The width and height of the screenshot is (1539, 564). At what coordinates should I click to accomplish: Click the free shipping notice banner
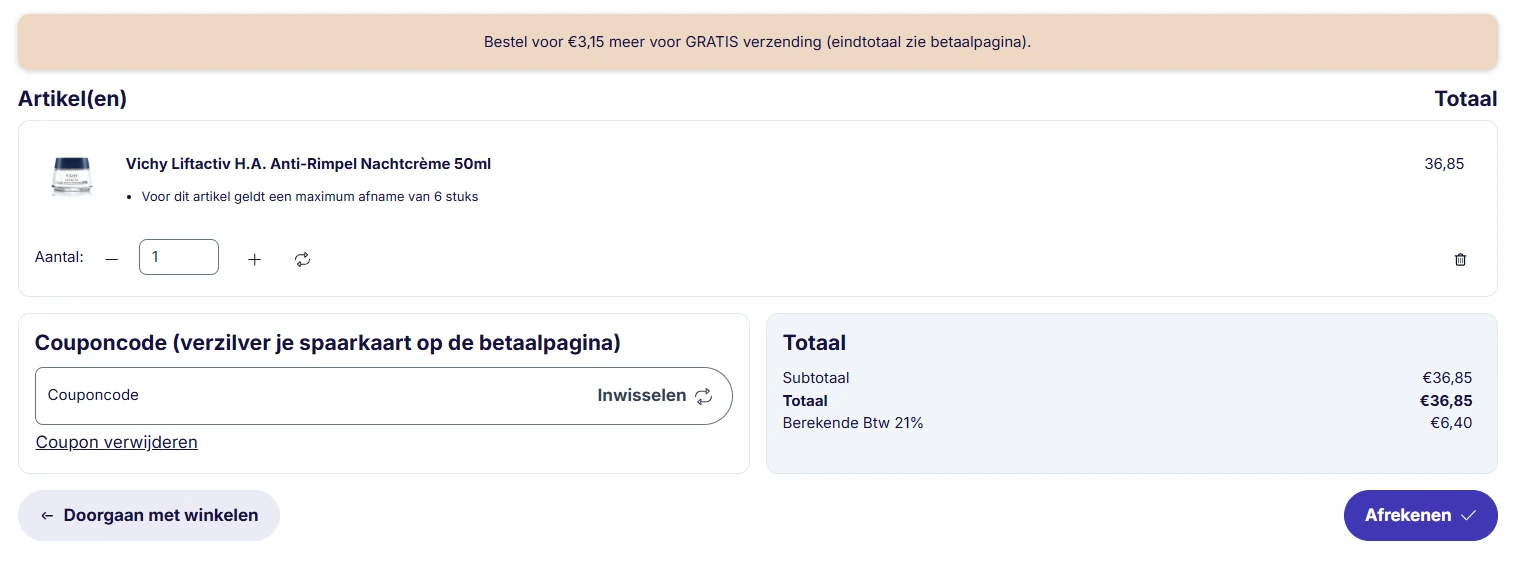click(757, 42)
